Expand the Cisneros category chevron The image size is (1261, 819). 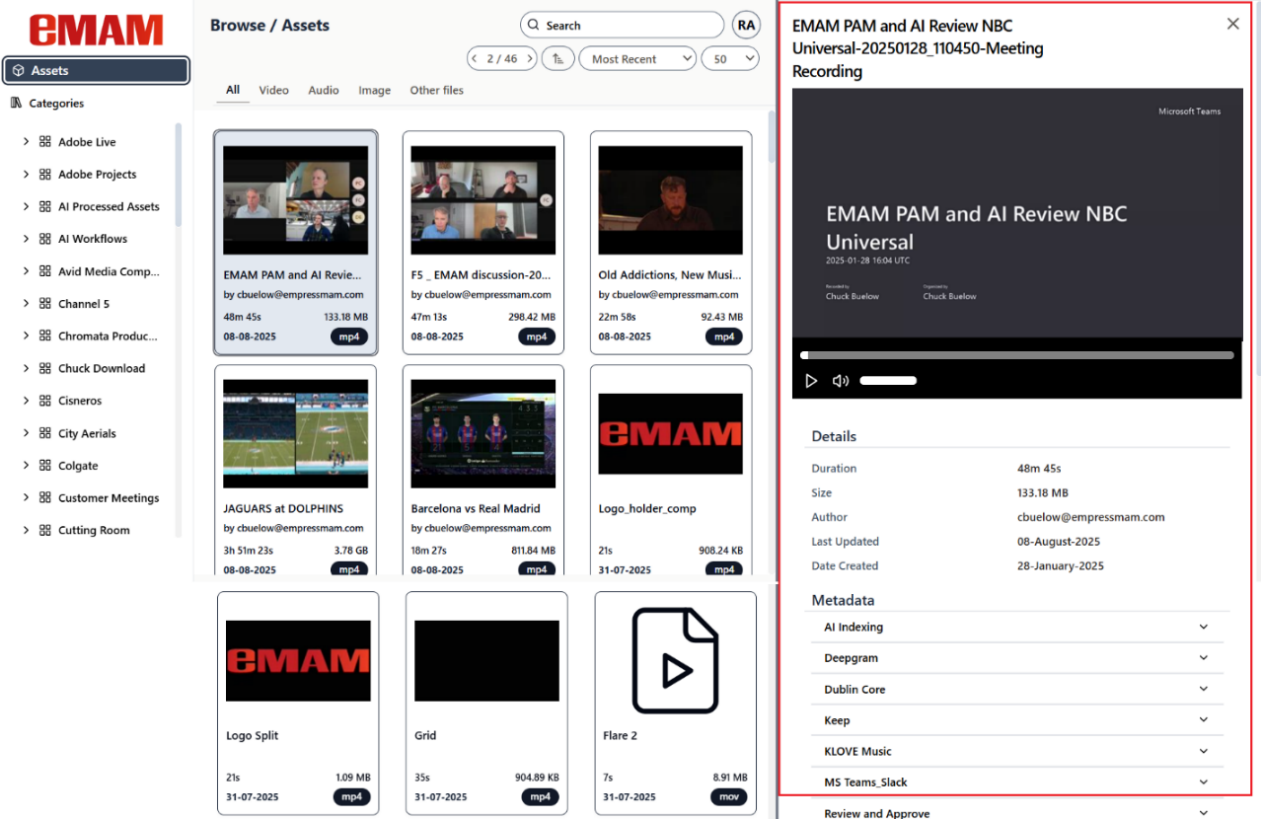26,400
